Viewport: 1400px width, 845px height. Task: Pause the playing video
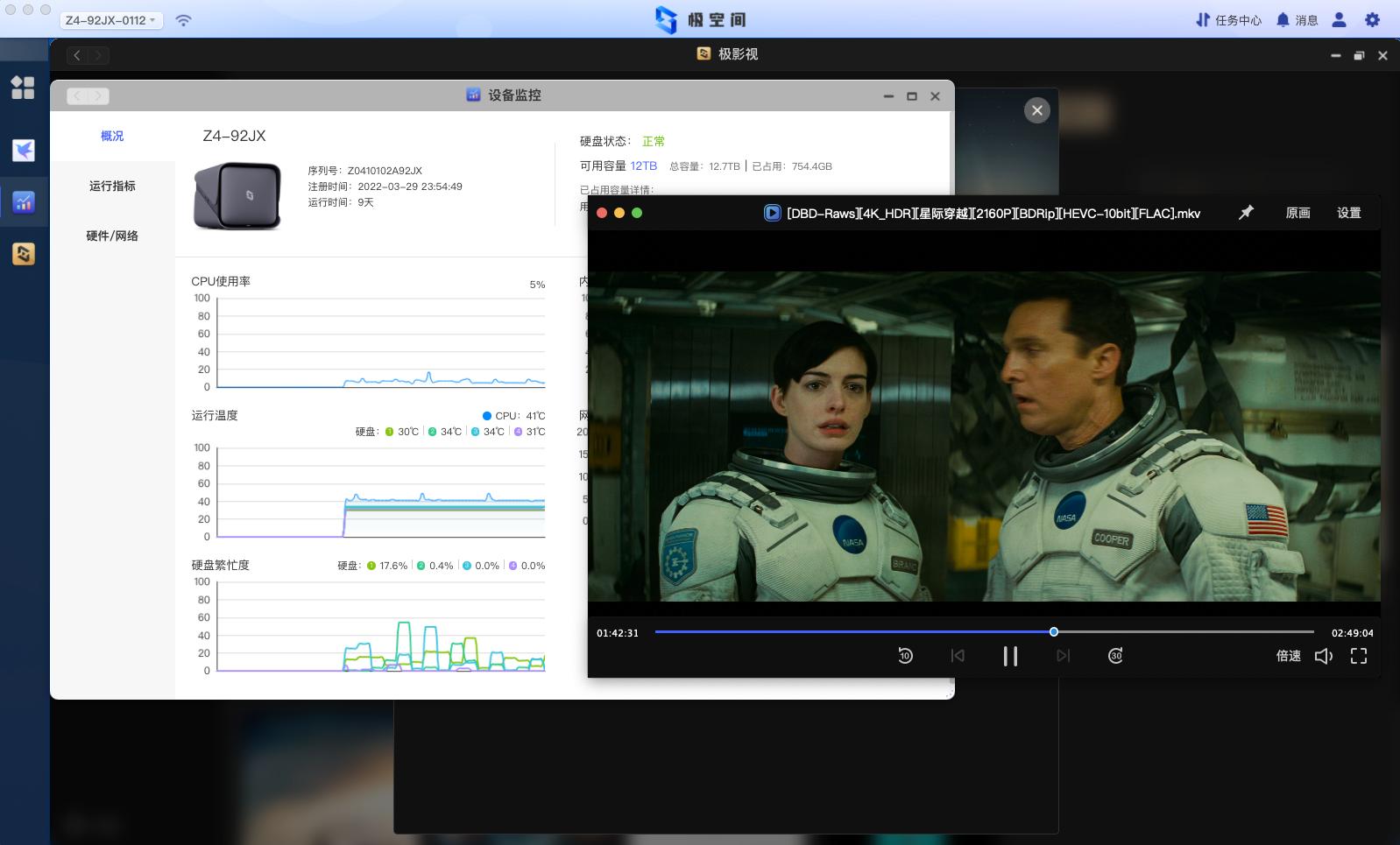(1010, 656)
